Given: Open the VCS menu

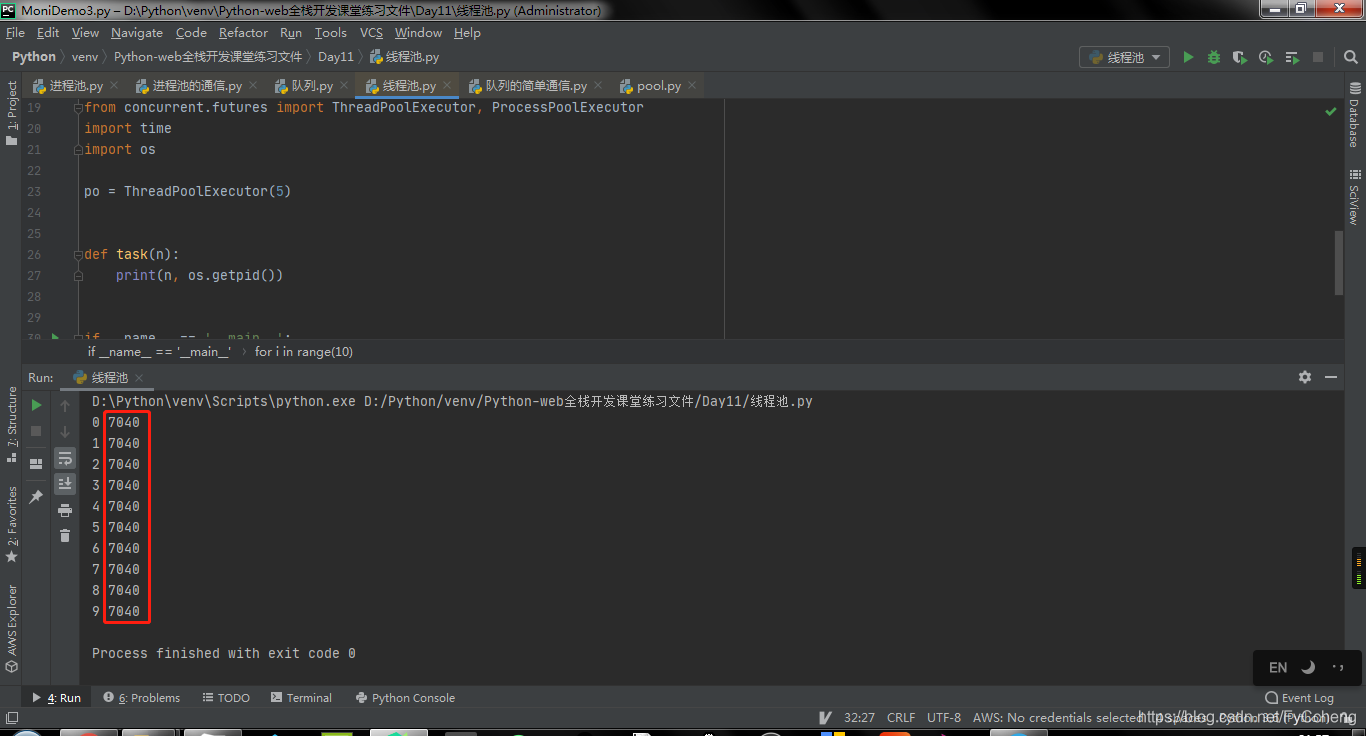Looking at the screenshot, I should 371,33.
